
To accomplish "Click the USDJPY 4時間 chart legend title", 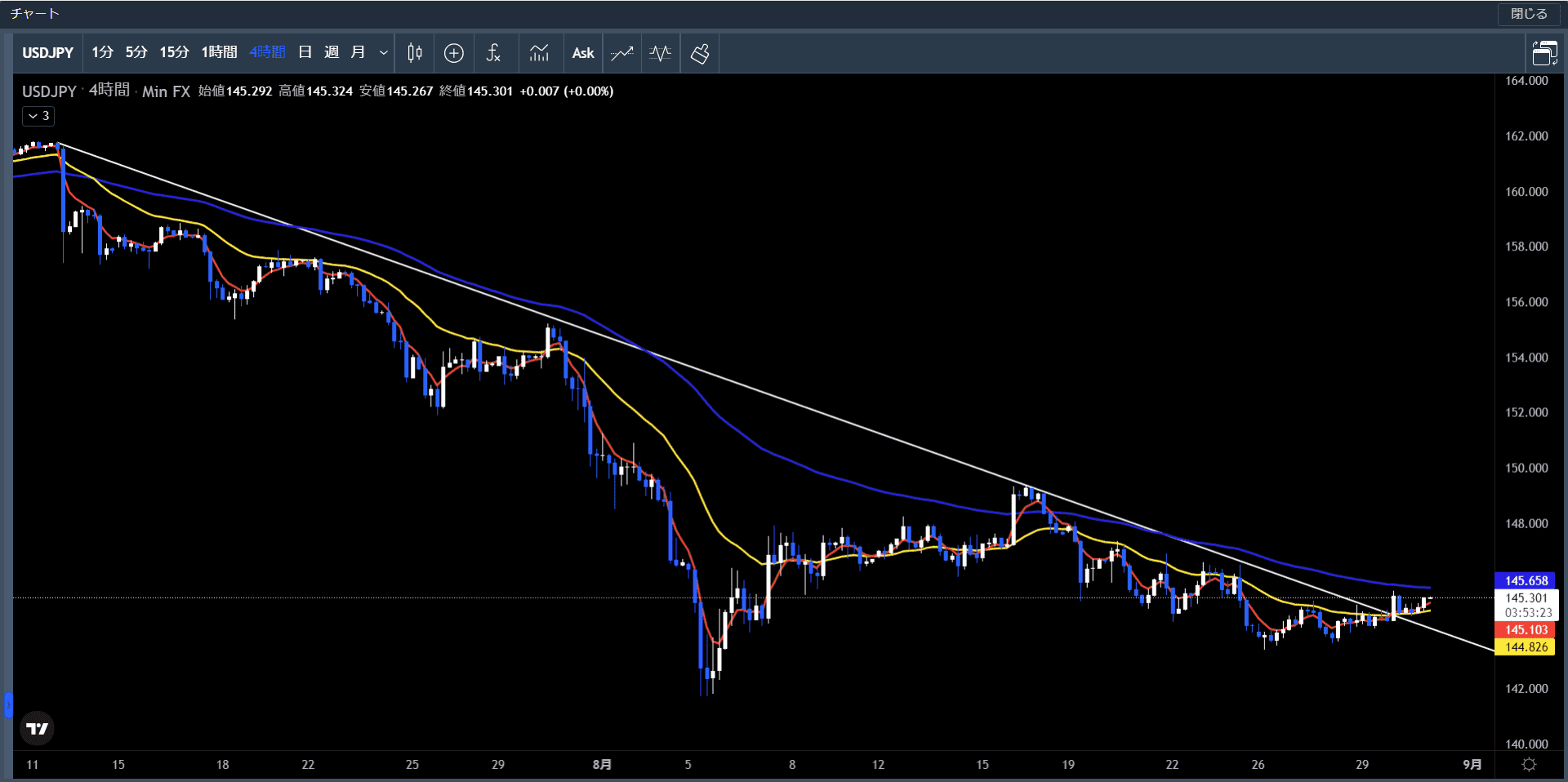I will pos(106,91).
